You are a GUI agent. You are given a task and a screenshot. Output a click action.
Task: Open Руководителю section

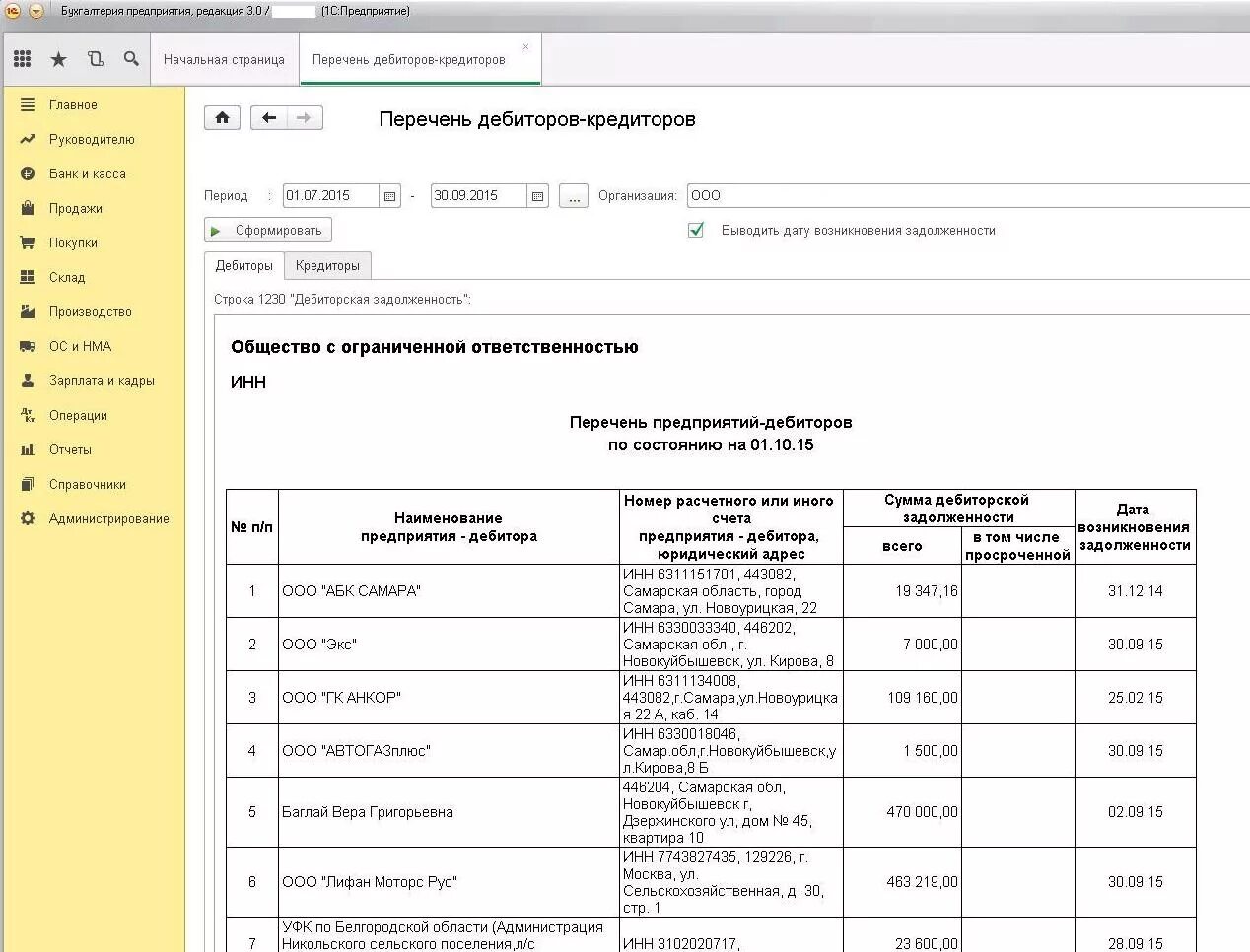point(92,139)
